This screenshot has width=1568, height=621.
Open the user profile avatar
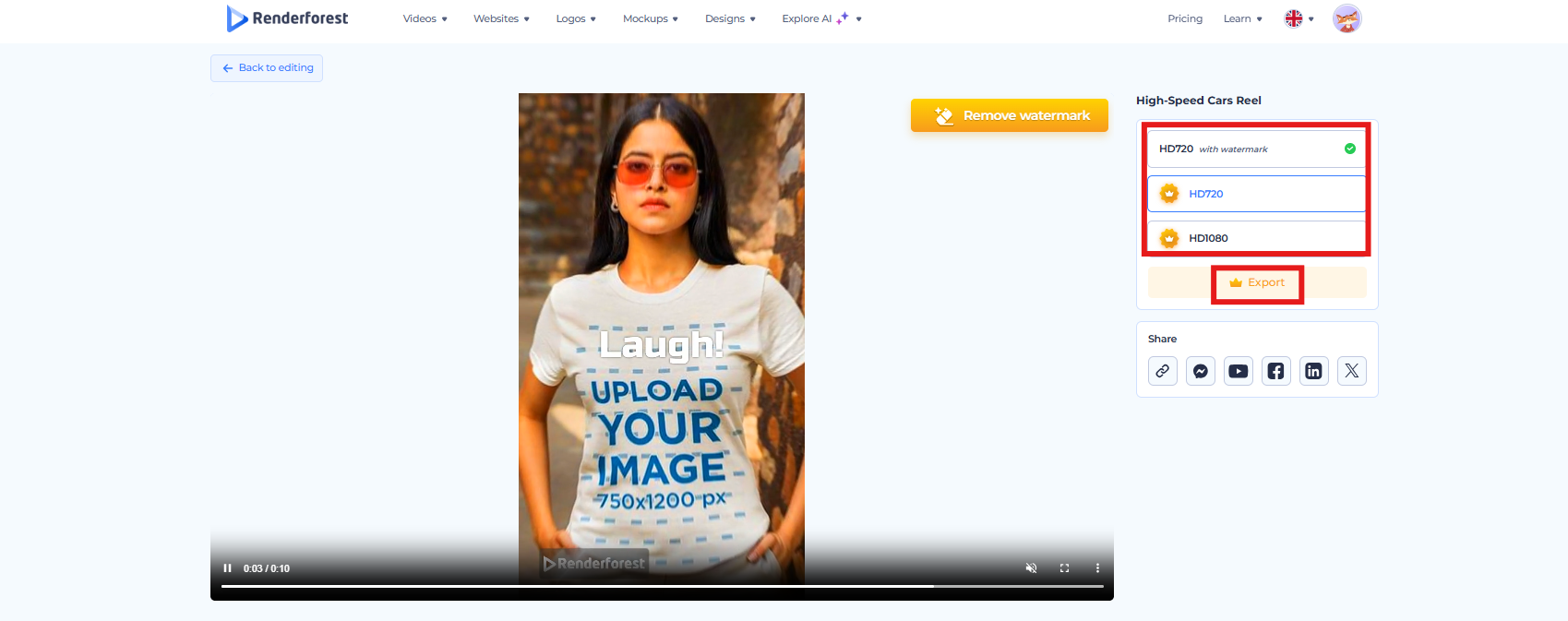pos(1347,18)
